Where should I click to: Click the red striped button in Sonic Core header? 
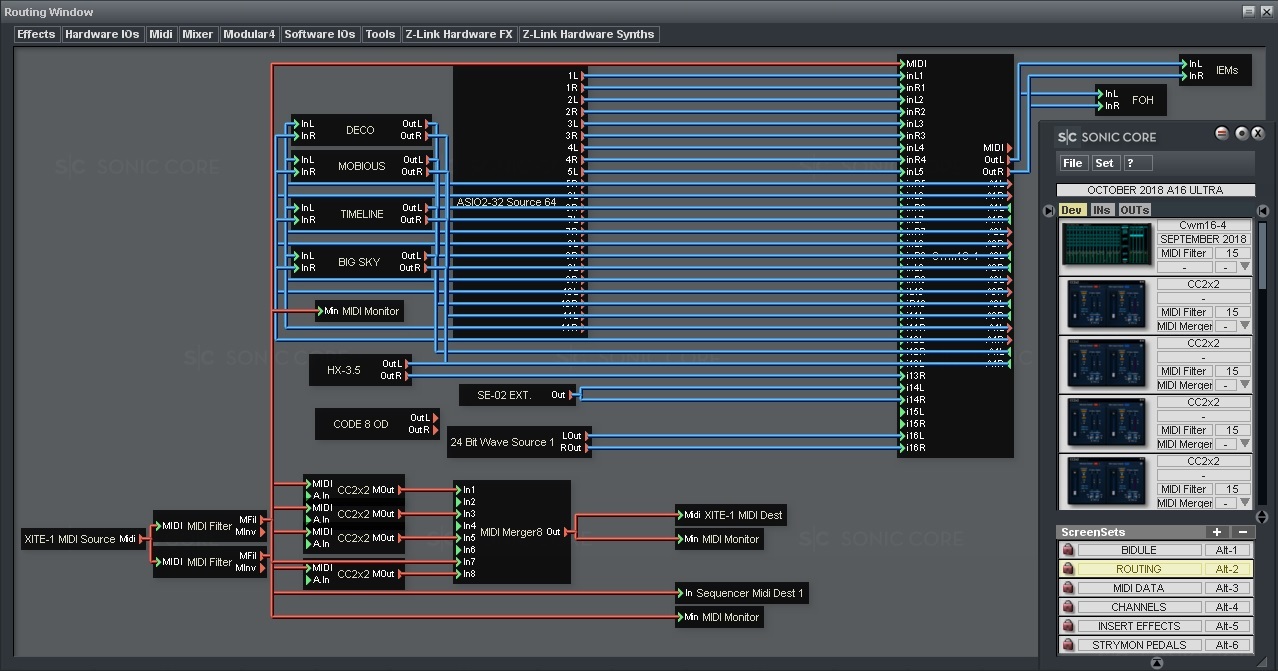click(1221, 134)
